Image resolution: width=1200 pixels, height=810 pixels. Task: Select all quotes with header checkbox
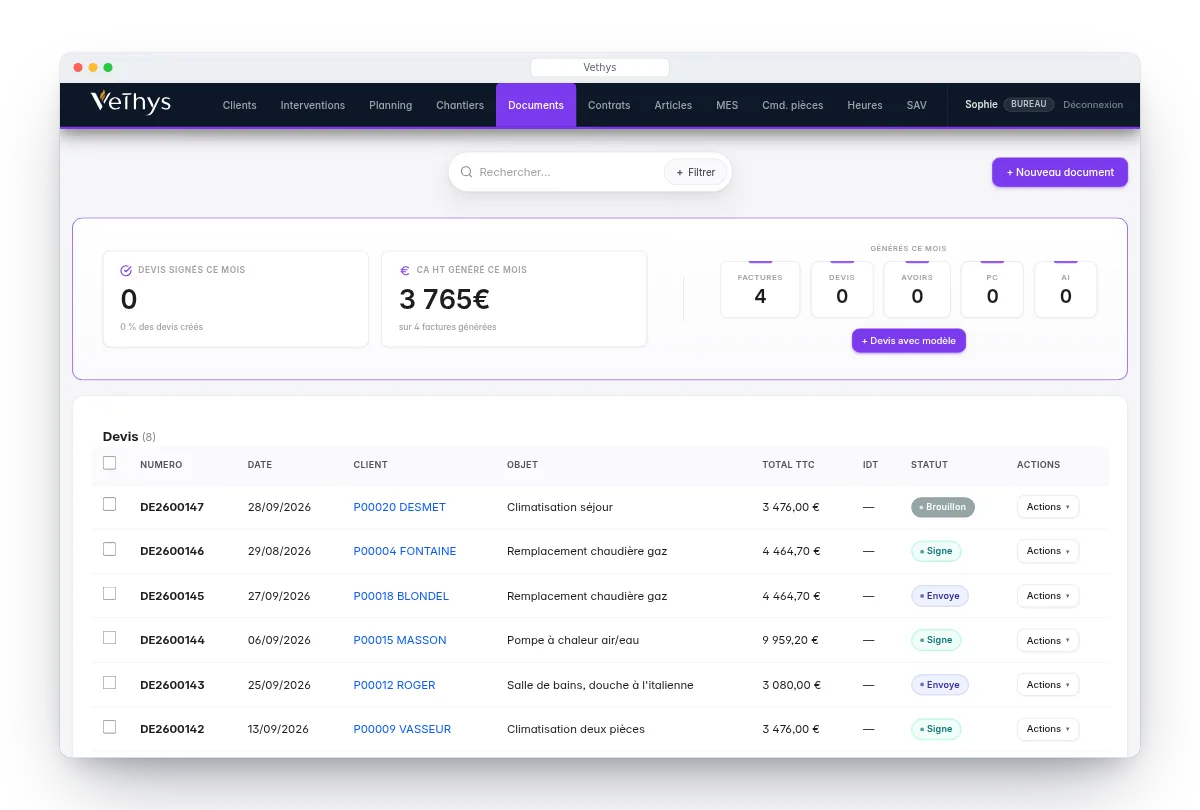[x=110, y=463]
